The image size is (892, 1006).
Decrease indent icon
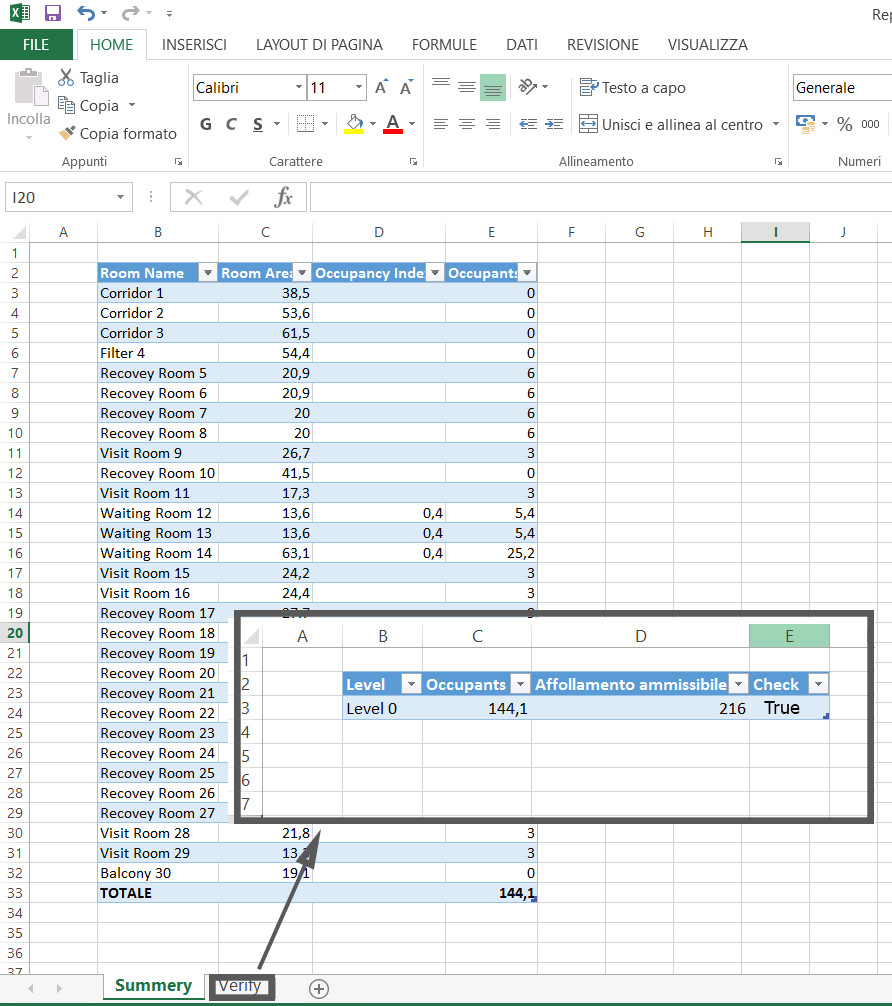pos(528,124)
